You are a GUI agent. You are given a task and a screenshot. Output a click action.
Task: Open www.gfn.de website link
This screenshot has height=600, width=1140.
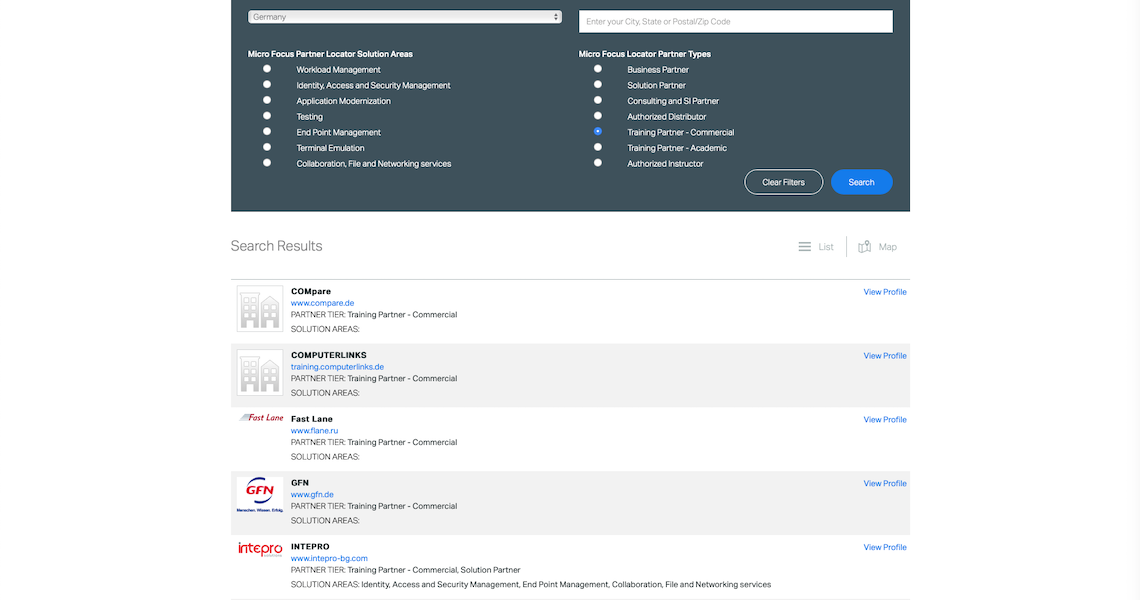coord(312,494)
